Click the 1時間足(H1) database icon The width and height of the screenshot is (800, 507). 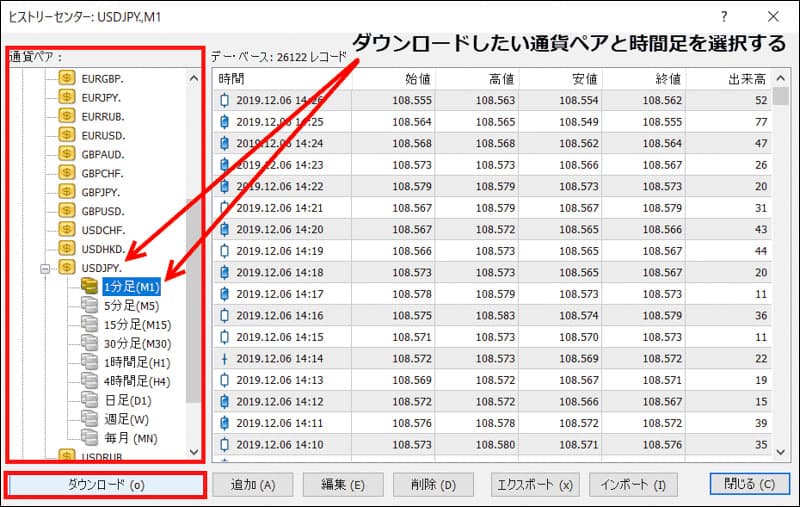point(90,362)
